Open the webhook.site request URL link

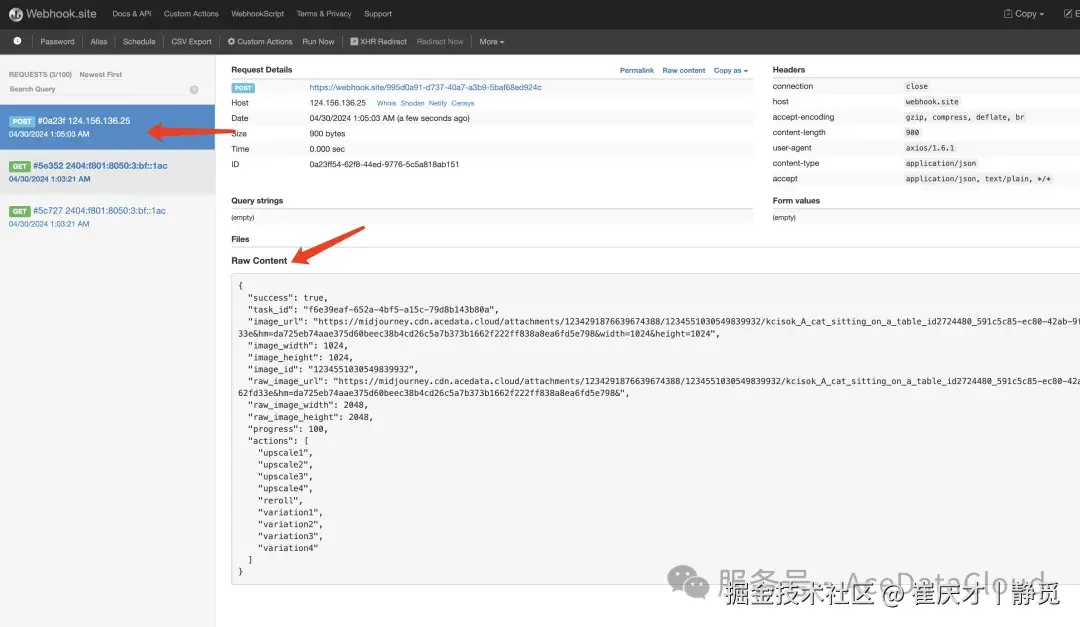pos(425,88)
